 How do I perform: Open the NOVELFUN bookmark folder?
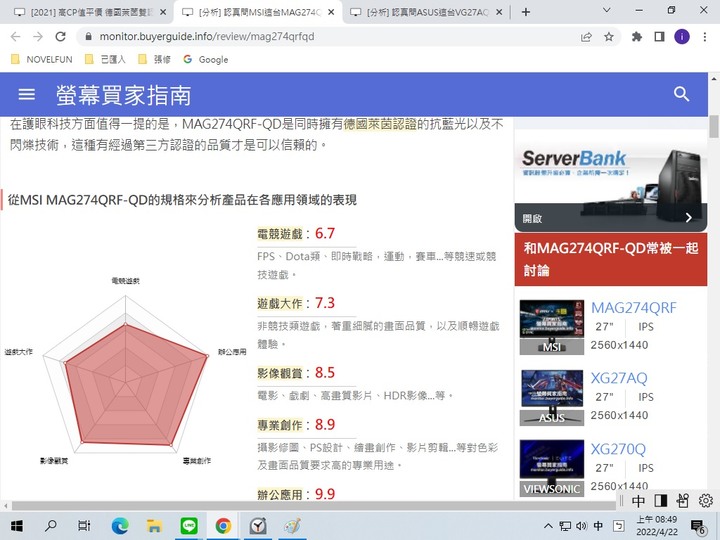pos(42,59)
